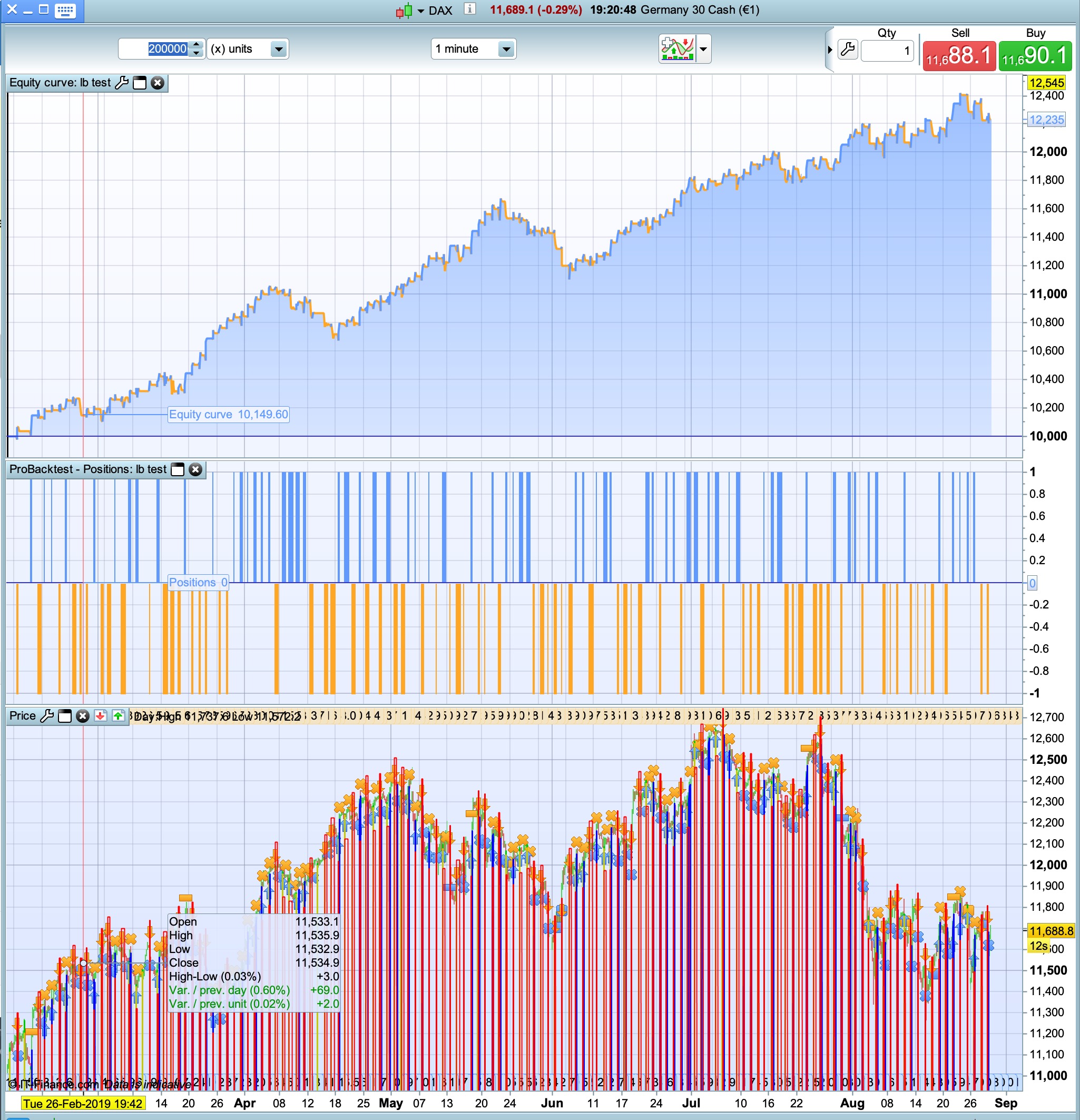Expand the indicators dropdown arrow
The height and width of the screenshot is (1120, 1080).
[703, 49]
